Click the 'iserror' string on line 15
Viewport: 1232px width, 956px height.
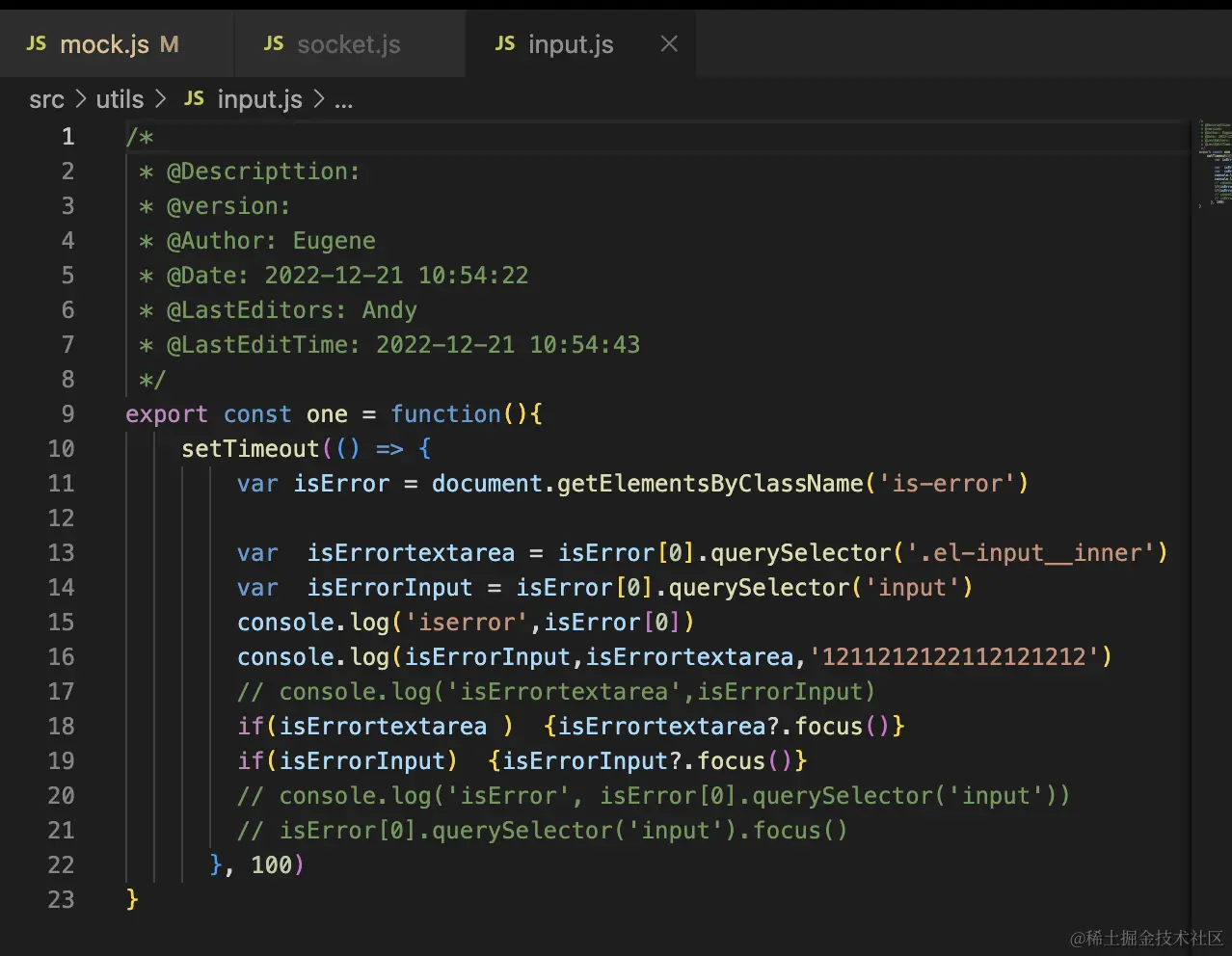pos(467,623)
